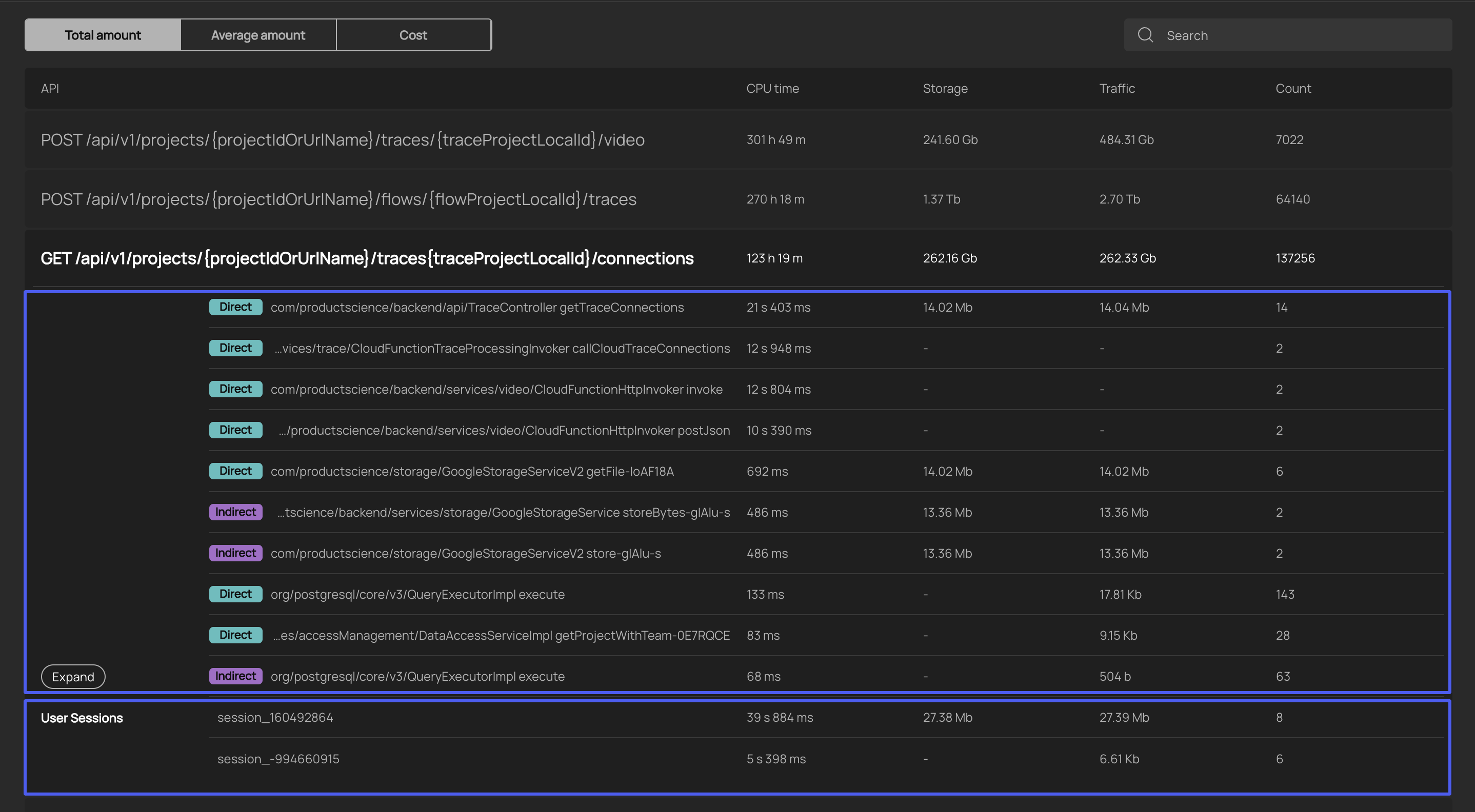Click the Indirect badge on GoogleStorageServiceV2 store row
The image size is (1475, 812).
(235, 553)
